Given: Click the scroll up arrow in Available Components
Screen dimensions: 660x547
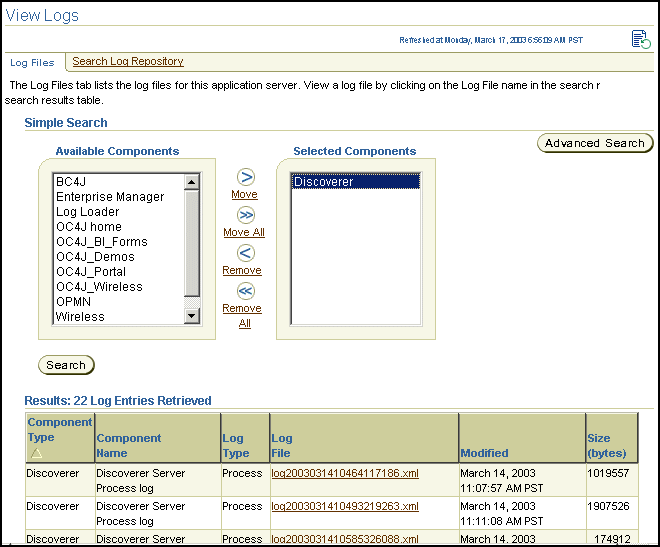Looking at the screenshot, I should tap(192, 182).
